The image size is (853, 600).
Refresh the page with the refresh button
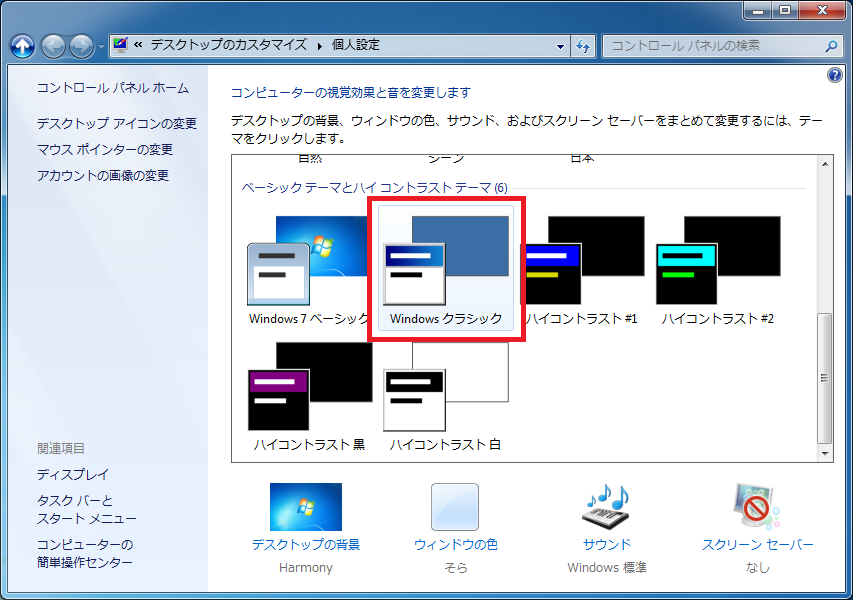pos(583,46)
